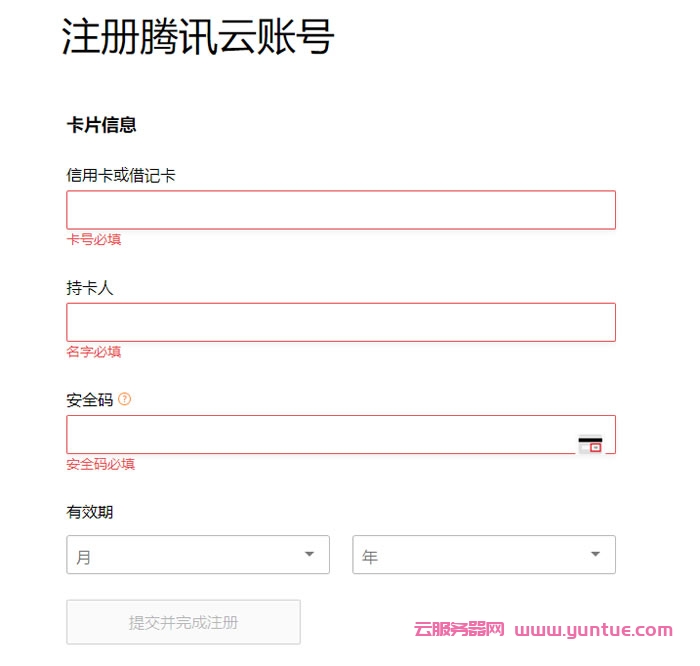The width and height of the screenshot is (700, 666).
Task: Open the 月 month dropdown
Action: click(198, 555)
